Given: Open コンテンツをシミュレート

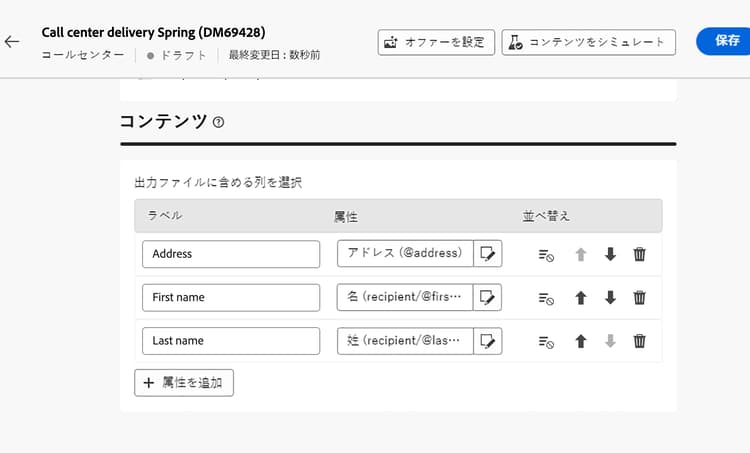Looking at the screenshot, I should [x=588, y=42].
